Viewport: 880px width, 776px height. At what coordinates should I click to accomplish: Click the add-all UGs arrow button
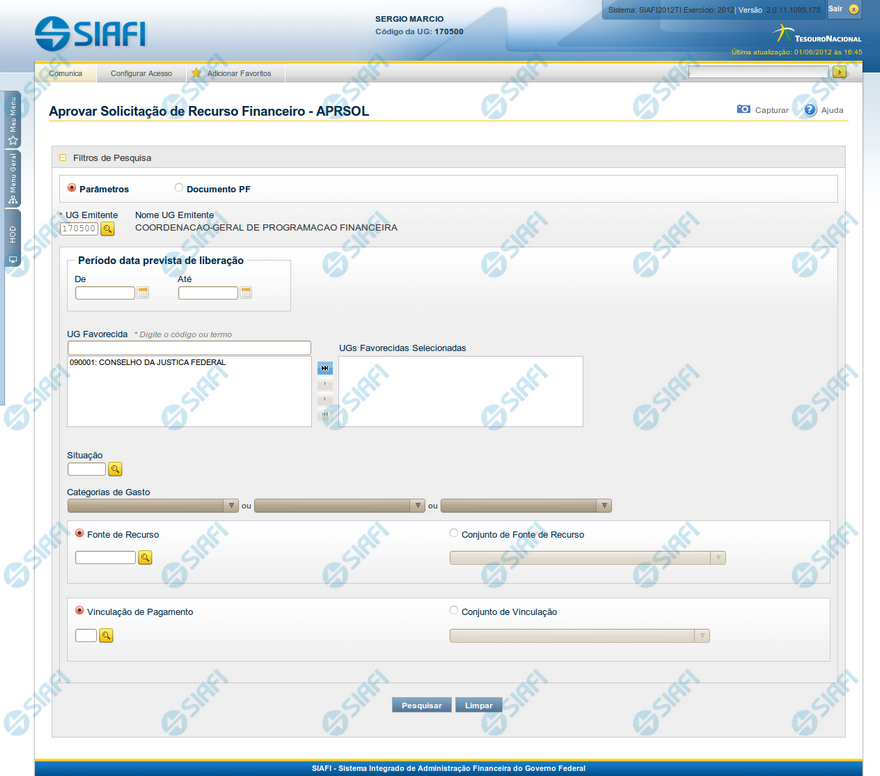[325, 368]
